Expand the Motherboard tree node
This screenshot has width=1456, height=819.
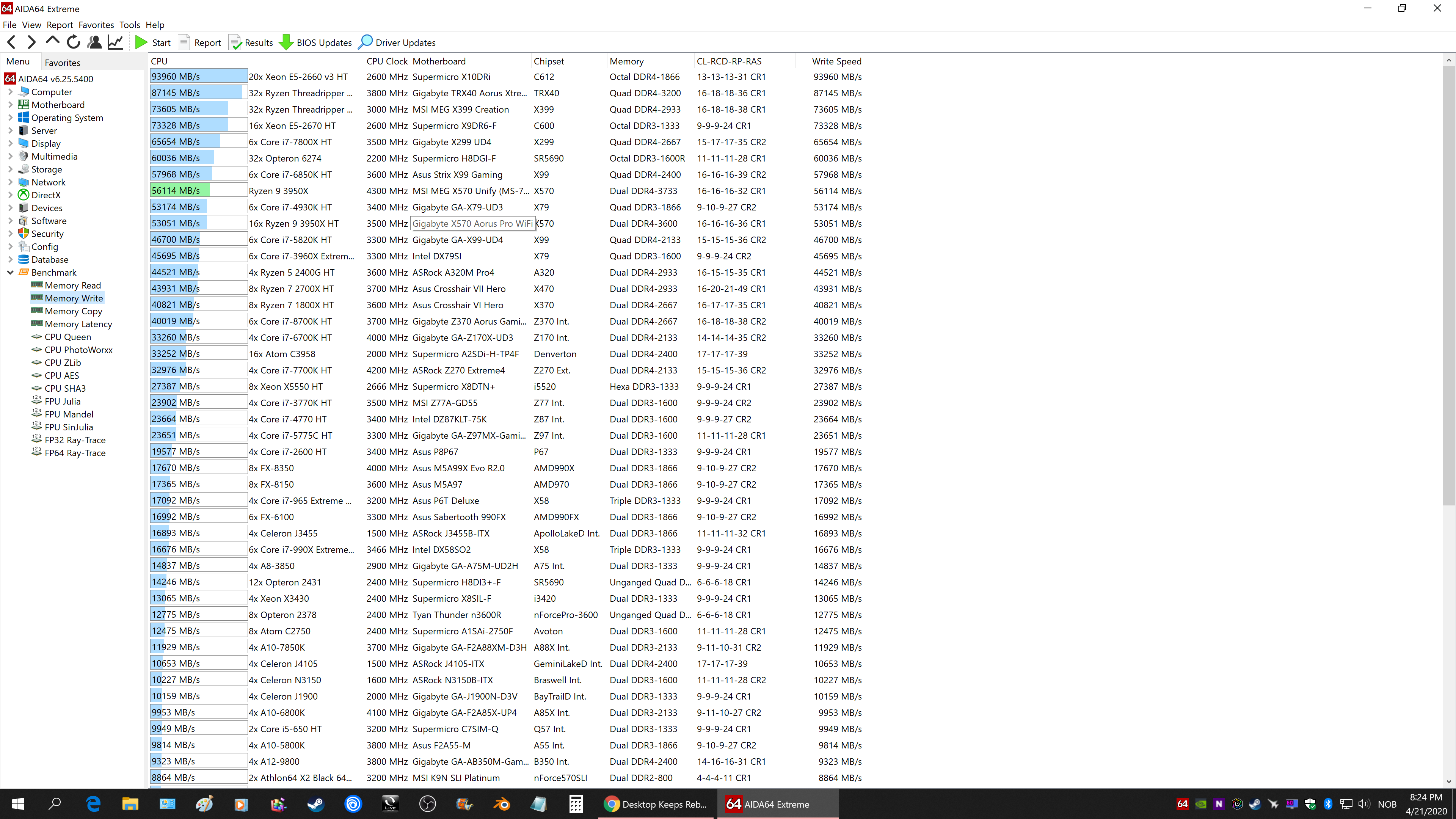tap(10, 105)
